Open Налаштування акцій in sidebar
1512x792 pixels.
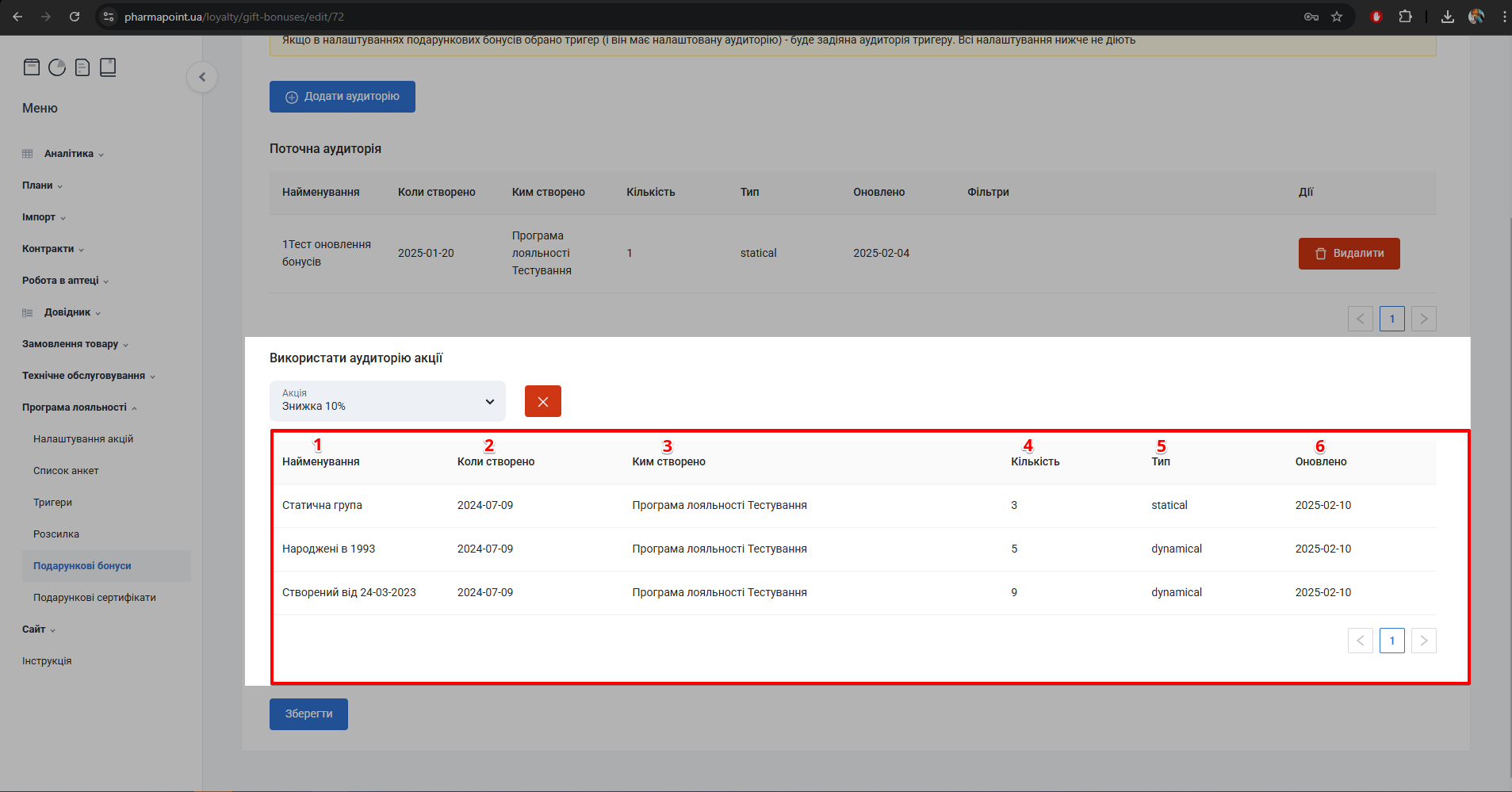[83, 439]
